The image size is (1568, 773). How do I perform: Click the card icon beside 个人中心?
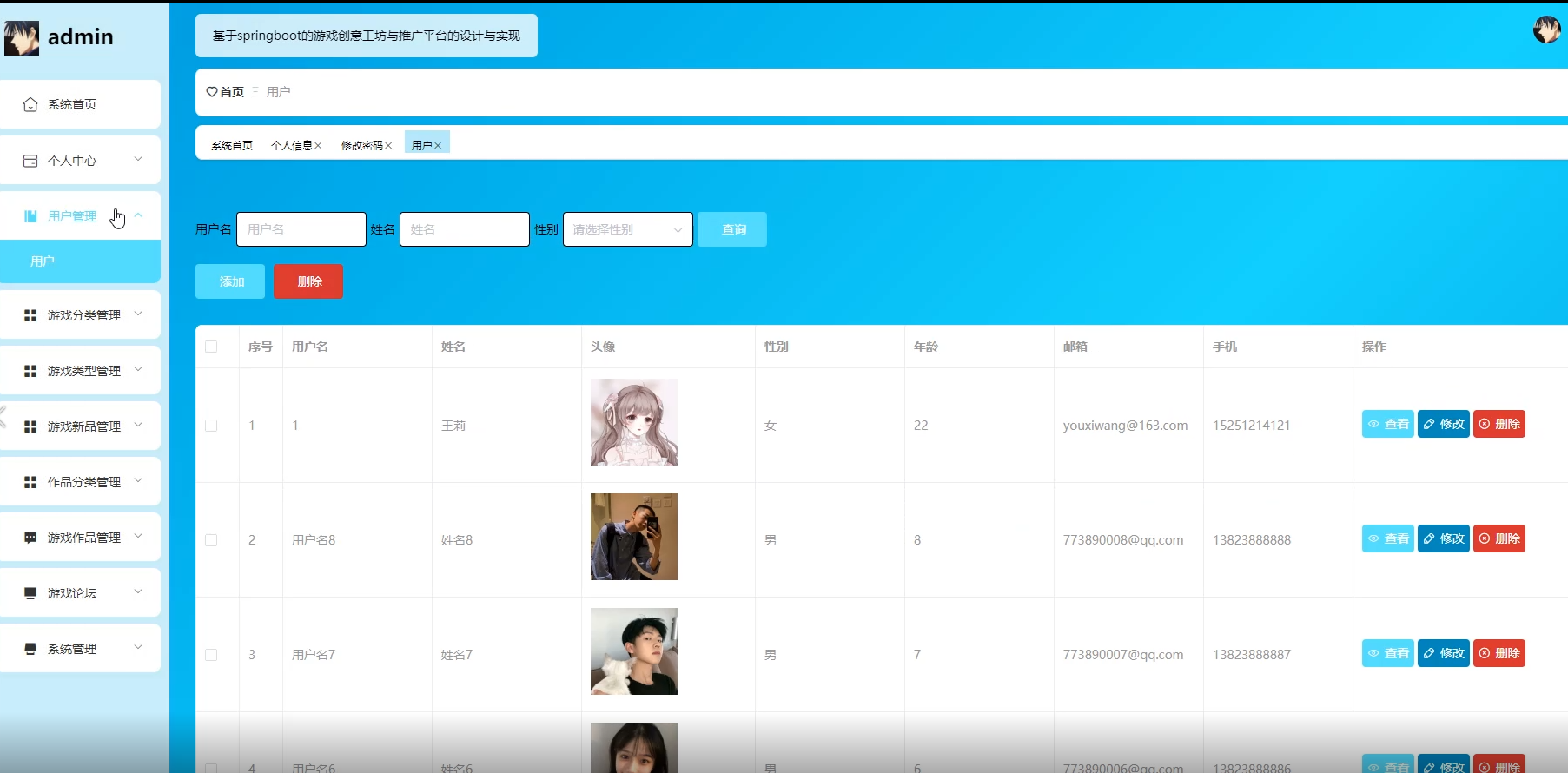point(30,161)
